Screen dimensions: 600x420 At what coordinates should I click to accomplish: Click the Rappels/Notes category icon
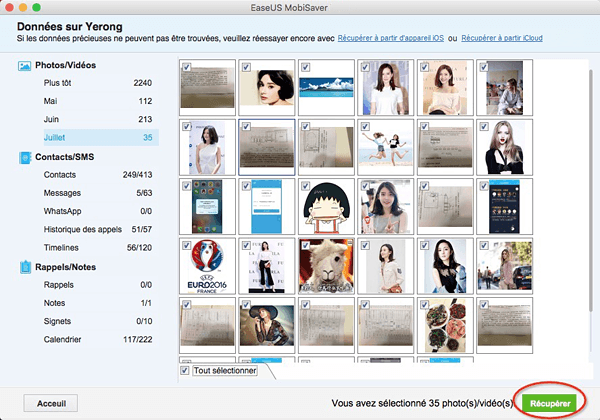tap(25, 267)
